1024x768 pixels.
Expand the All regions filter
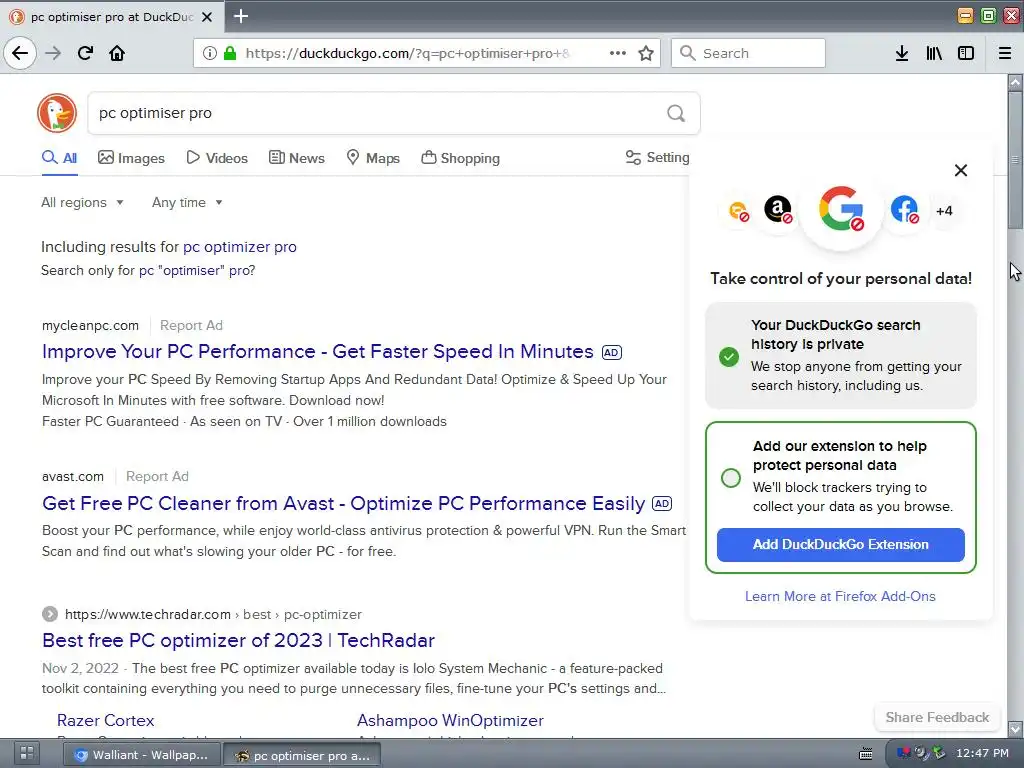(82, 202)
